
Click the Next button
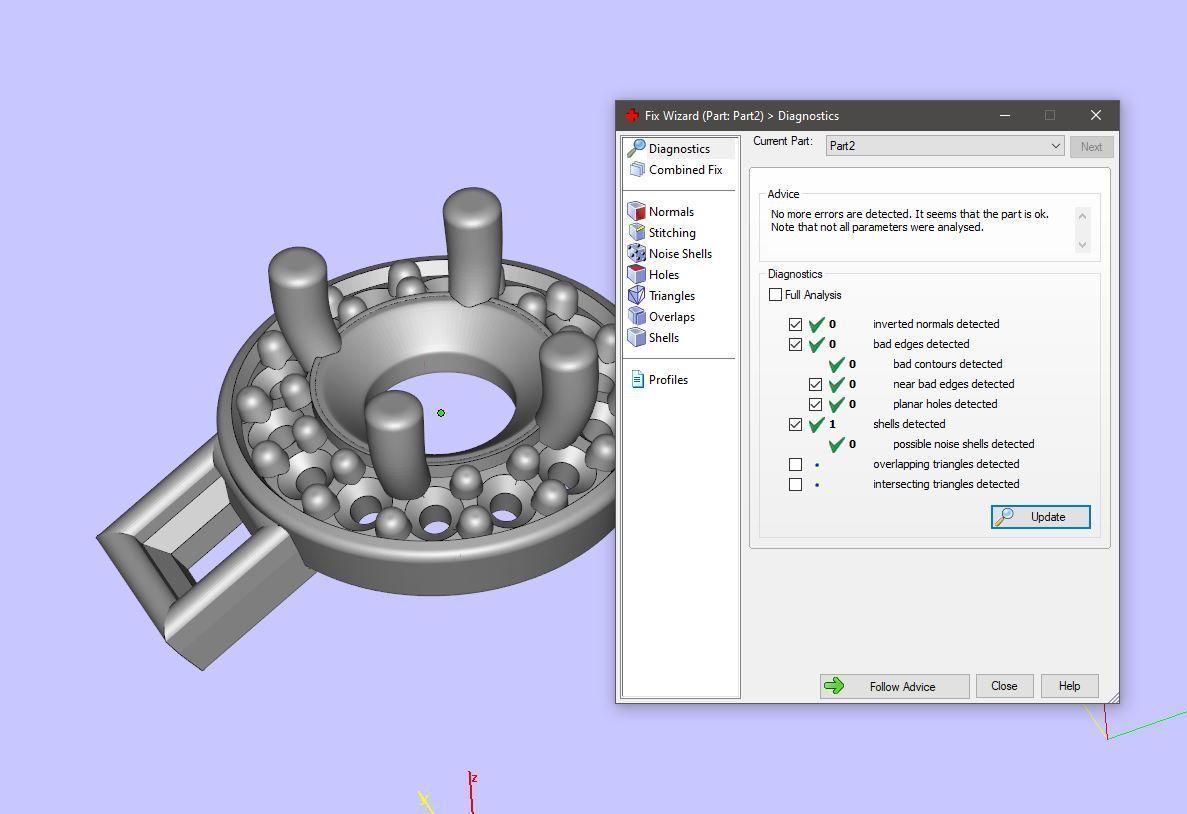[1091, 146]
